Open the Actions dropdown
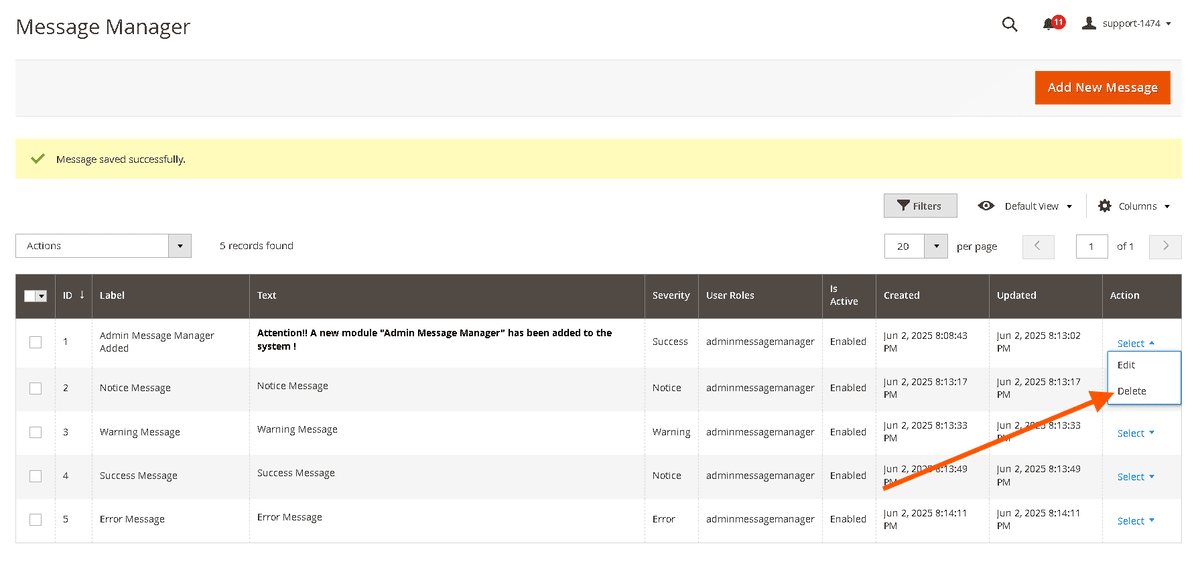 coord(103,246)
